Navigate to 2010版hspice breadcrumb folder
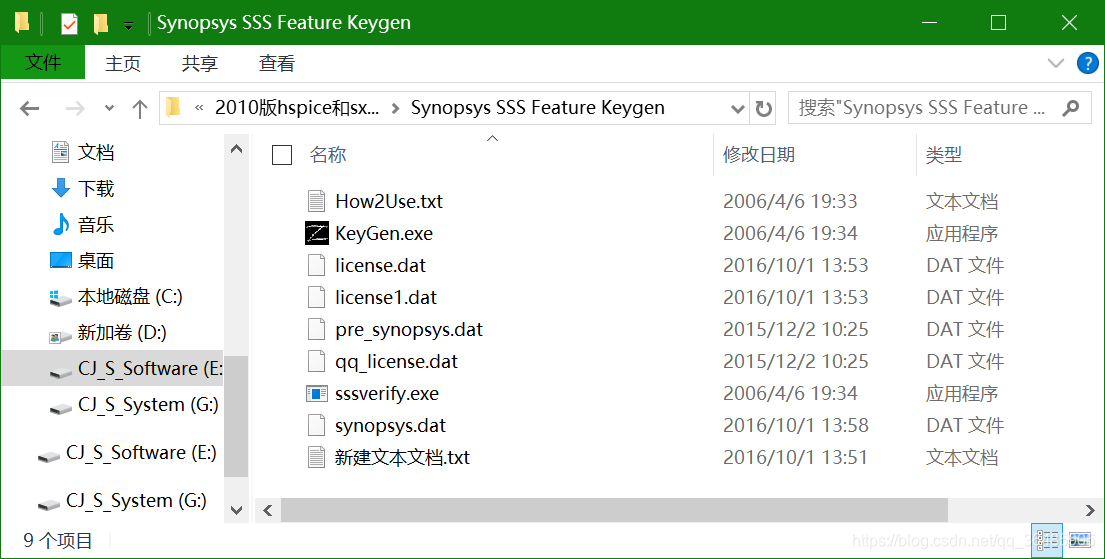The height and width of the screenshot is (559, 1105). pyautogui.click(x=297, y=108)
